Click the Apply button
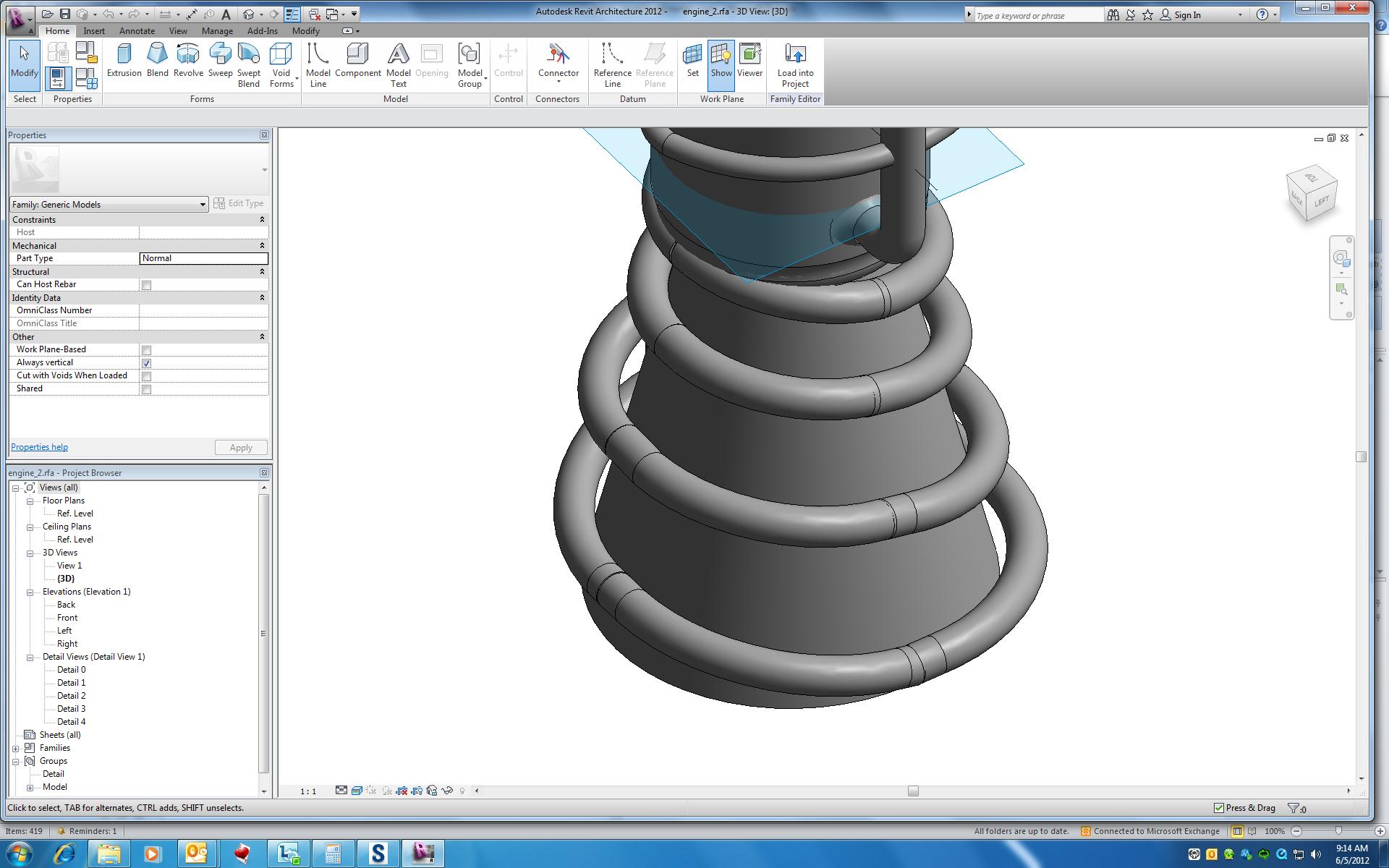Image resolution: width=1389 pixels, height=868 pixels. pyautogui.click(x=241, y=448)
